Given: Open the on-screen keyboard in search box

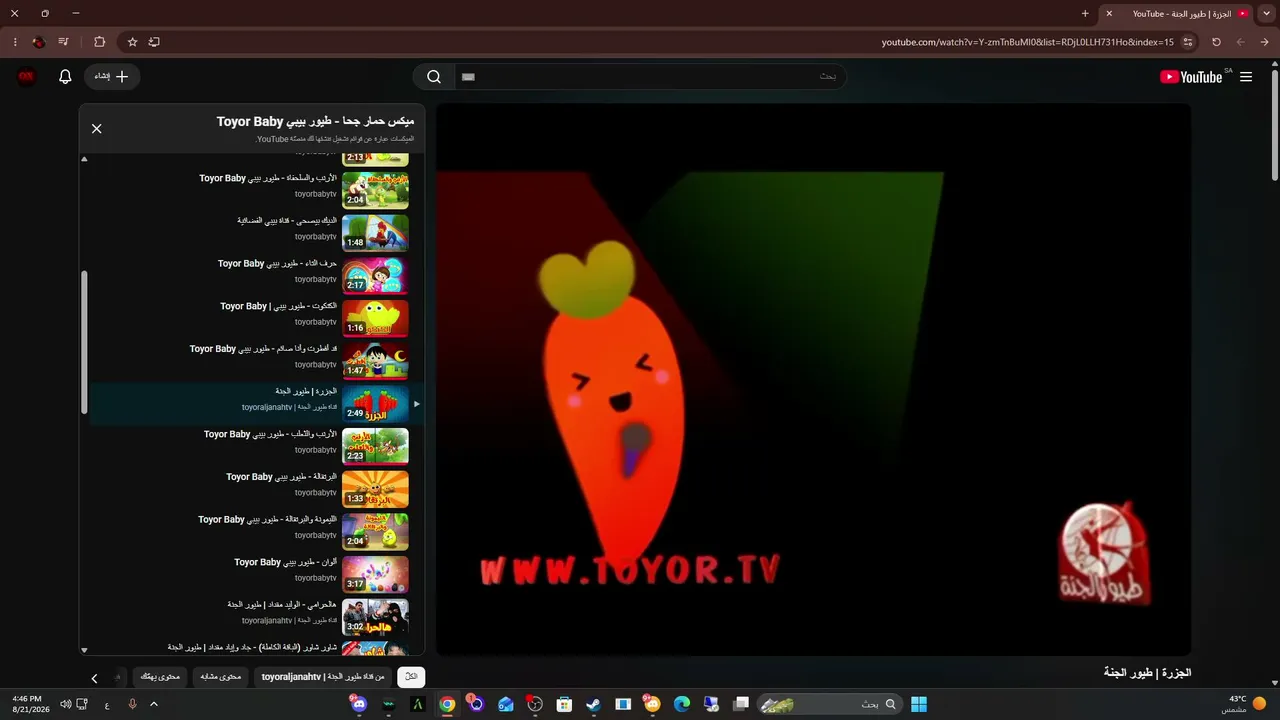Looking at the screenshot, I should 469,77.
